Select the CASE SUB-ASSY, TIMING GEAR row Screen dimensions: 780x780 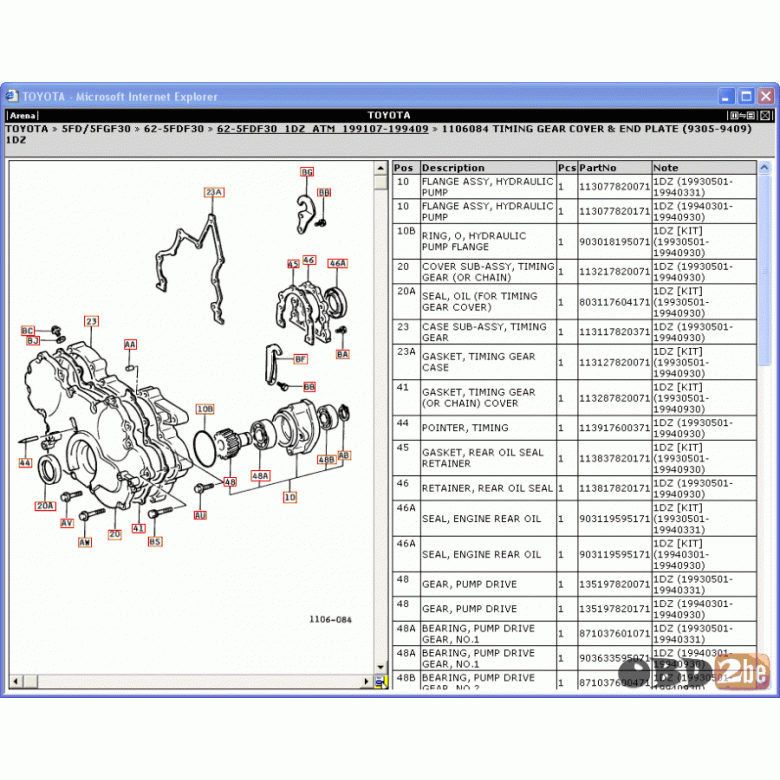575,332
